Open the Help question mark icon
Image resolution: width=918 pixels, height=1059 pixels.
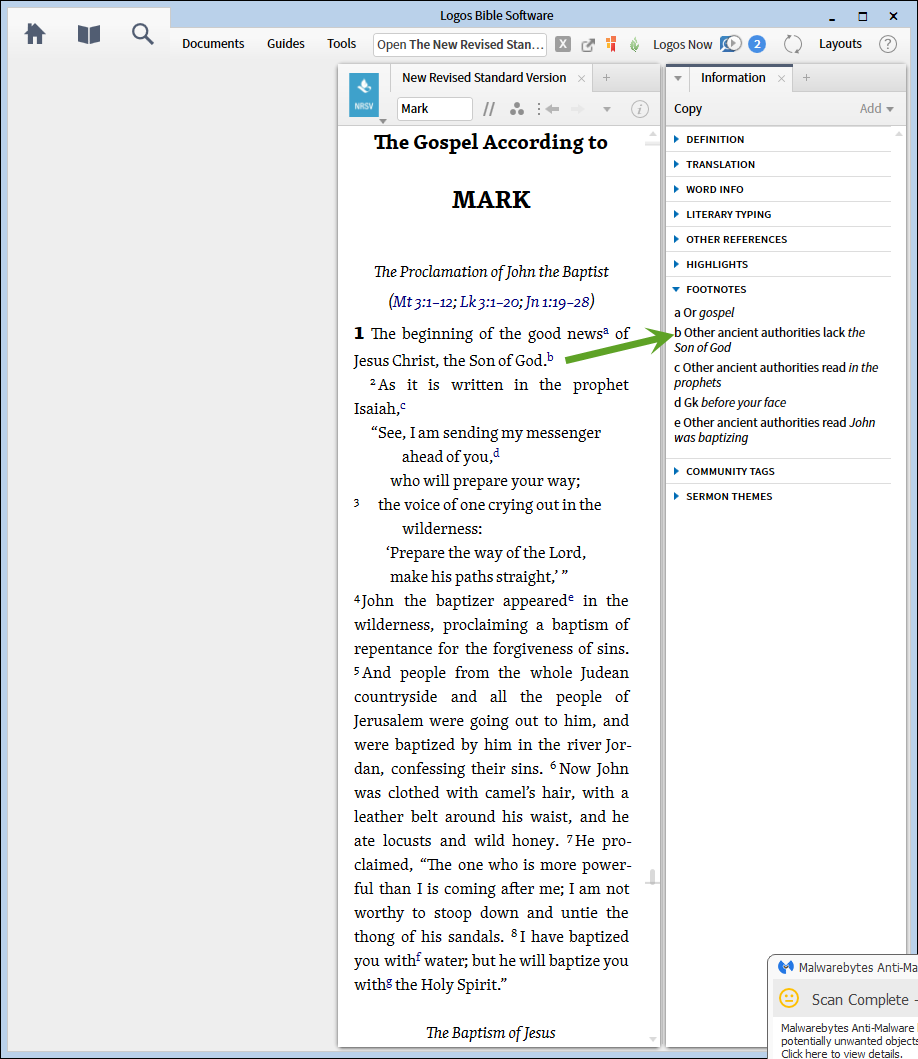coord(888,45)
